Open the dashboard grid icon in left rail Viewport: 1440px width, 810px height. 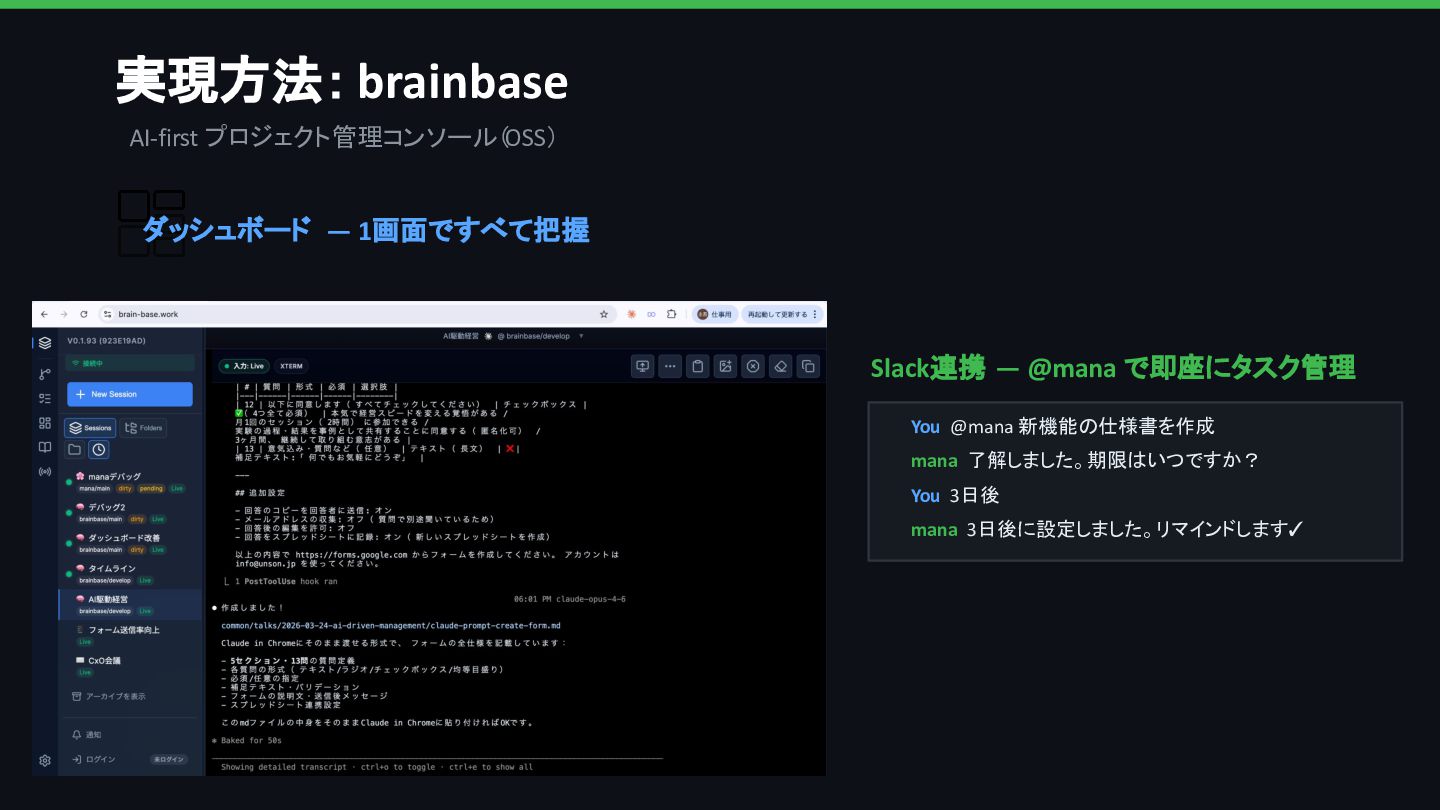(x=45, y=423)
